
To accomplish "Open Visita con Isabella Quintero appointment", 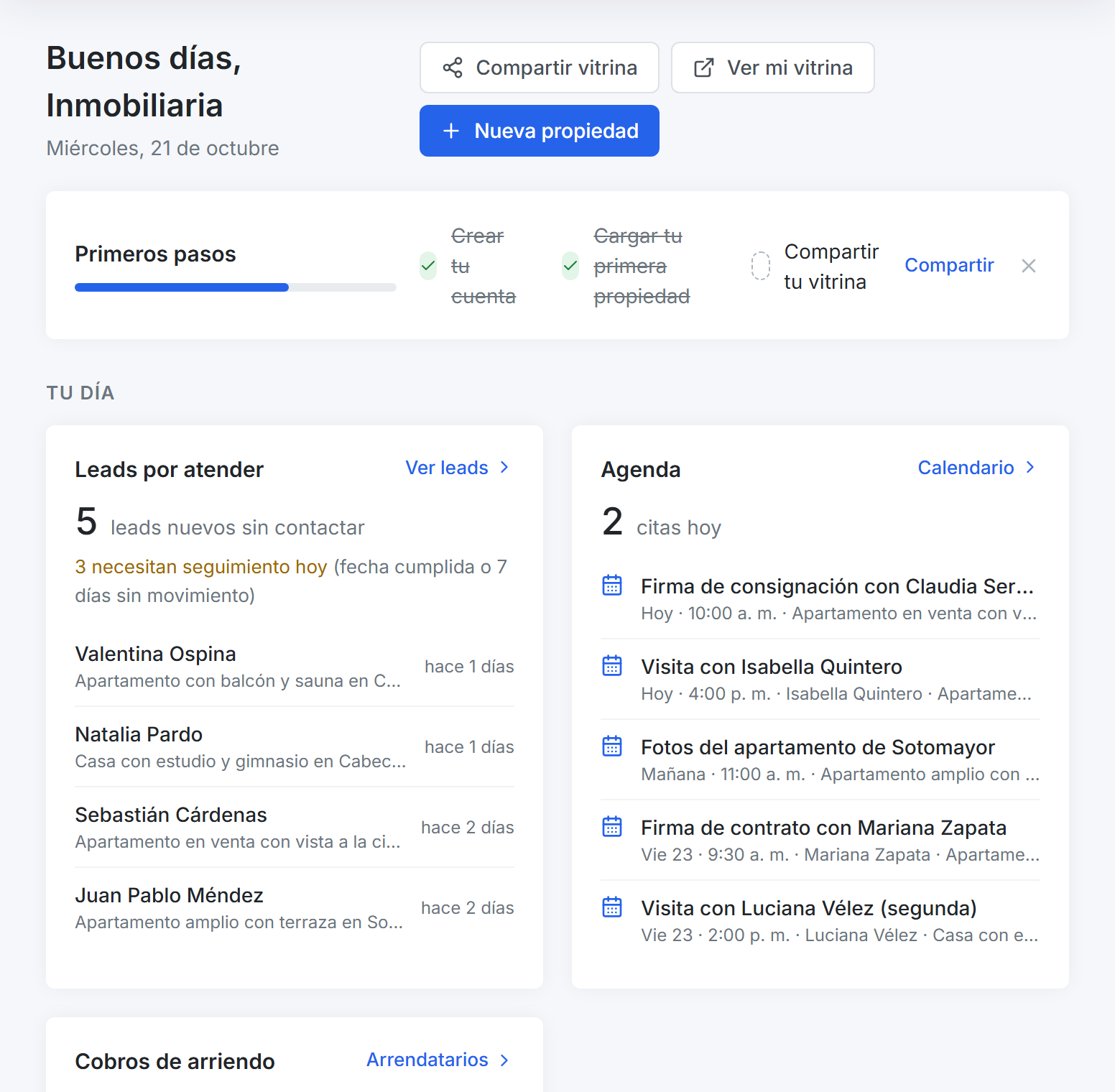I will [x=820, y=680].
